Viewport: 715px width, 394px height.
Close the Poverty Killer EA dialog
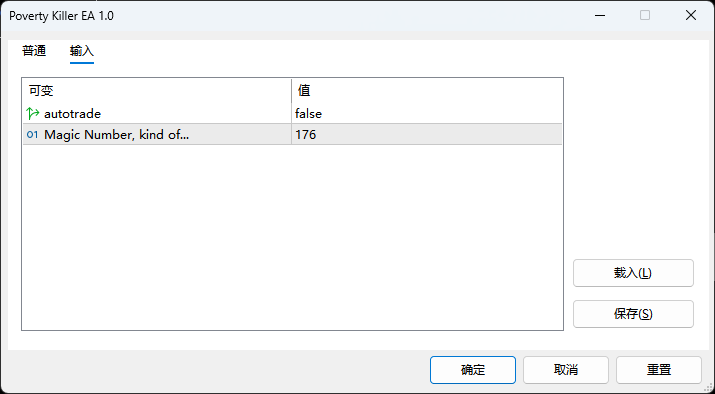click(x=691, y=16)
